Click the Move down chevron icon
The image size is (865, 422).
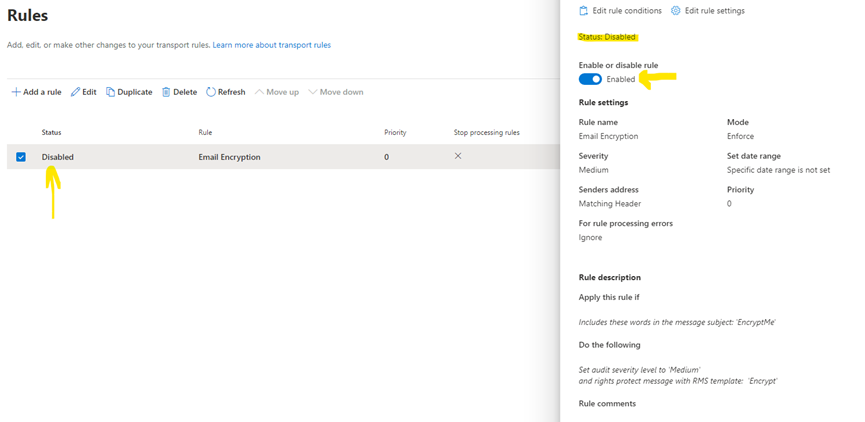click(x=313, y=92)
